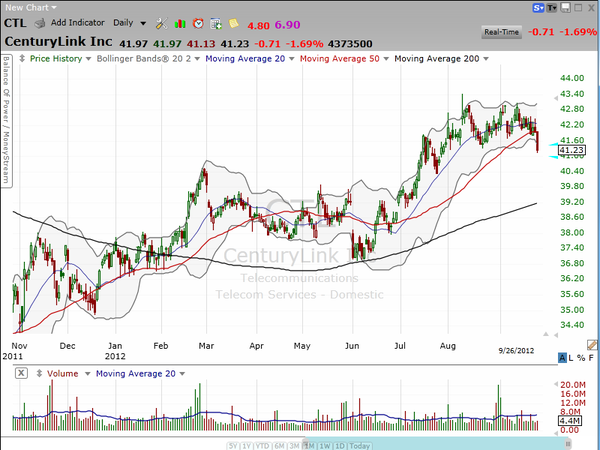Click the small triangle beside 20.0M volume
600x450 pixels.
point(556,384)
